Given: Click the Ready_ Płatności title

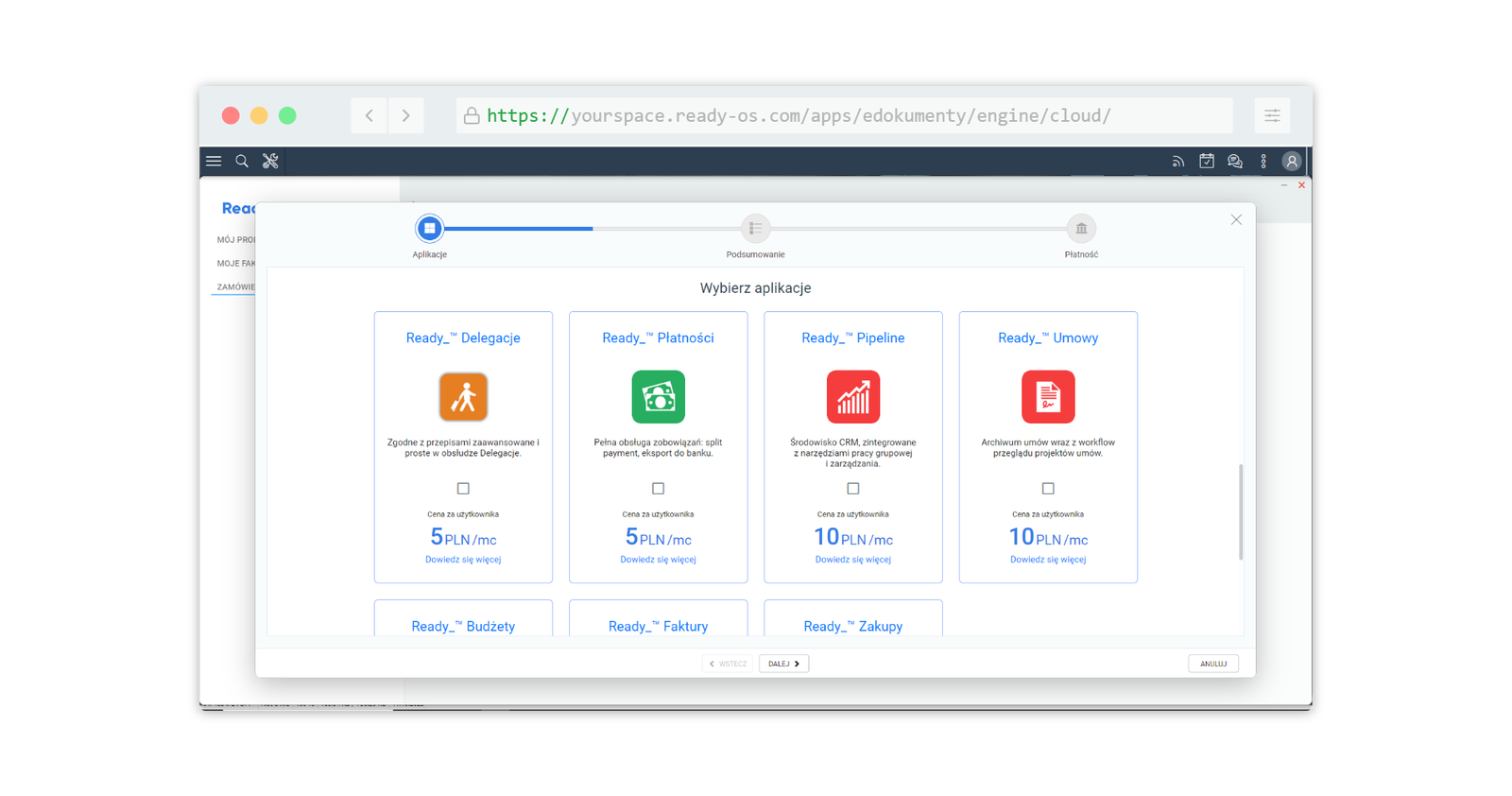Looking at the screenshot, I should [x=659, y=338].
